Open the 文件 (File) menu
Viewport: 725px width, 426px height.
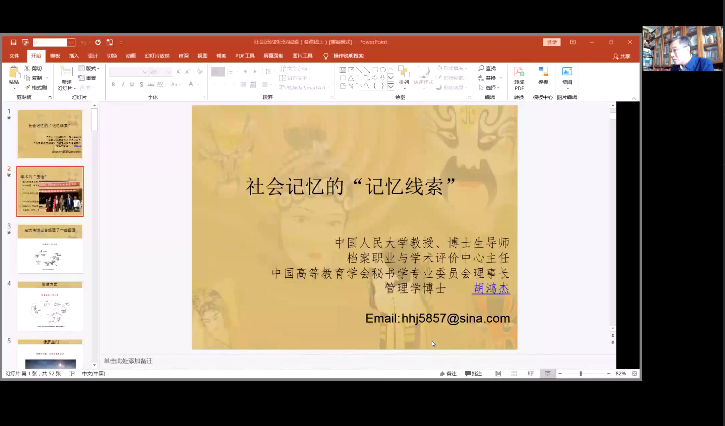point(14,56)
